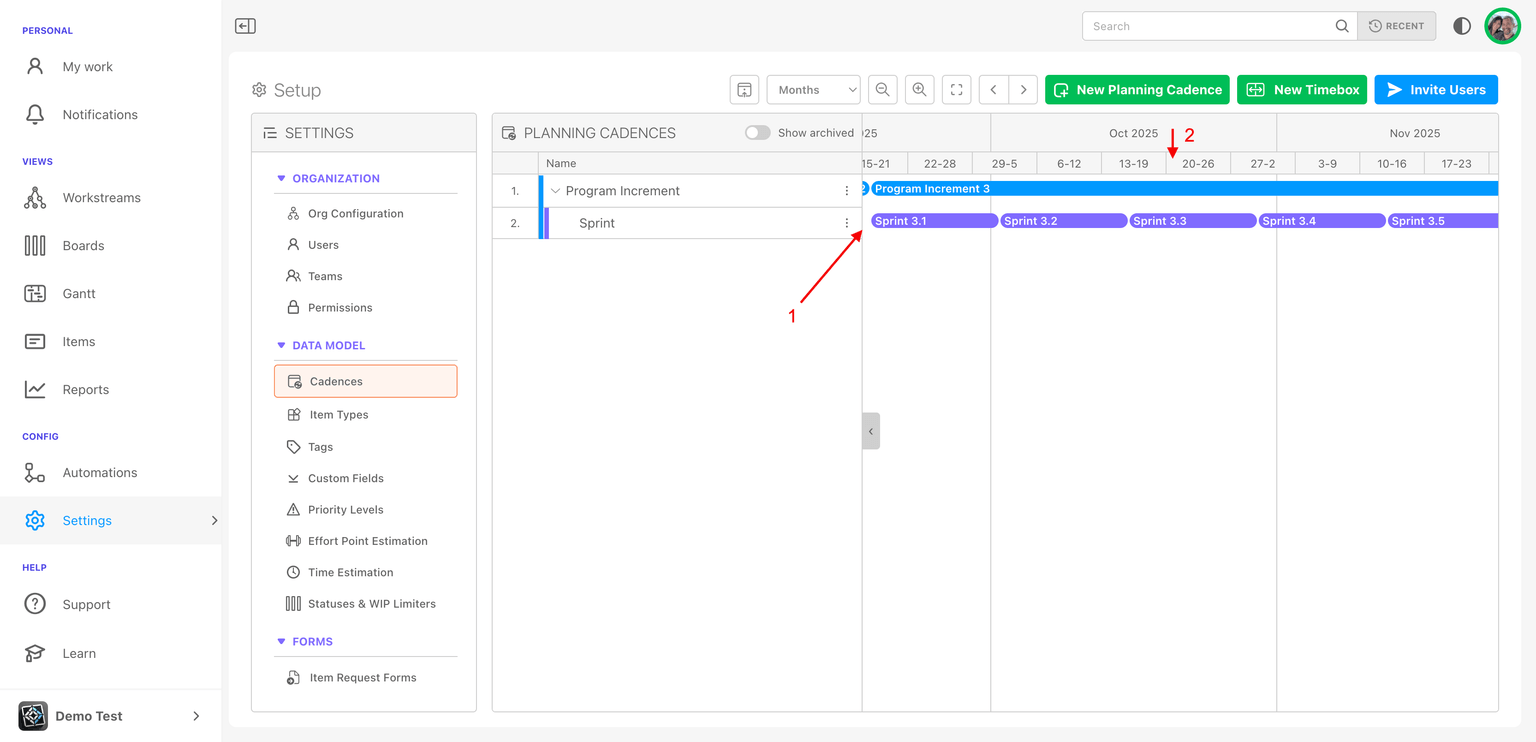This screenshot has height=742, width=1536.
Task: Collapse the left sidebar panel icon
Action: (245, 26)
